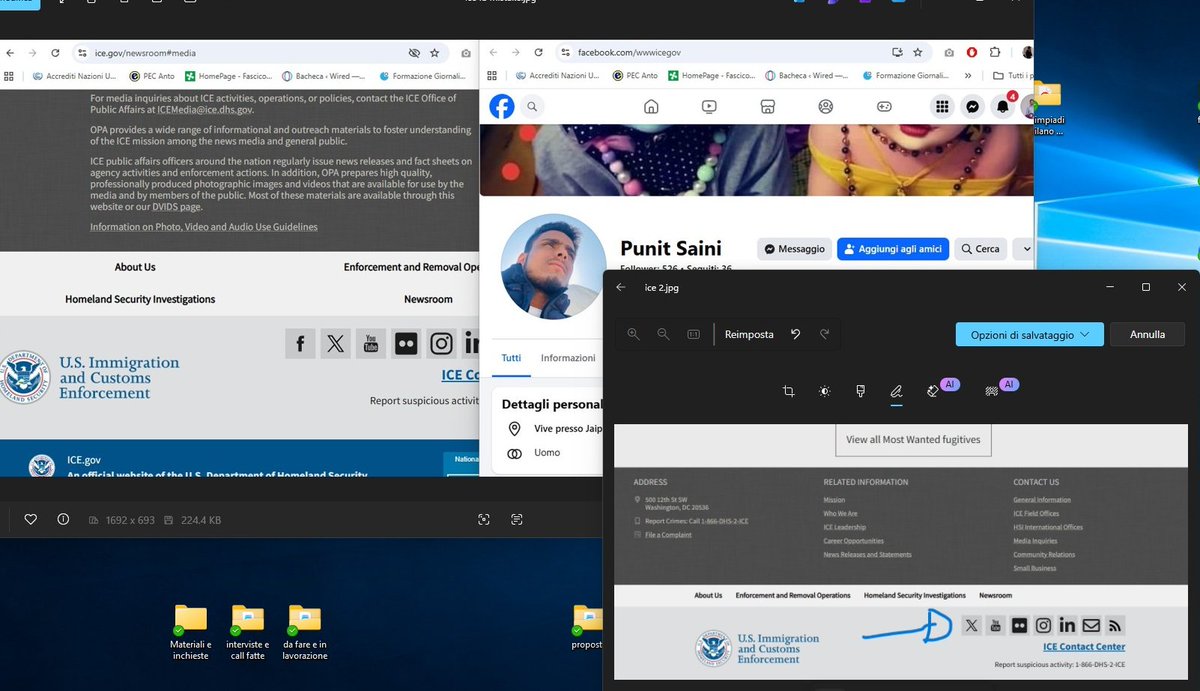Expand Opzioni di salvataggio dropdown
This screenshot has height=691, width=1200.
(1029, 334)
